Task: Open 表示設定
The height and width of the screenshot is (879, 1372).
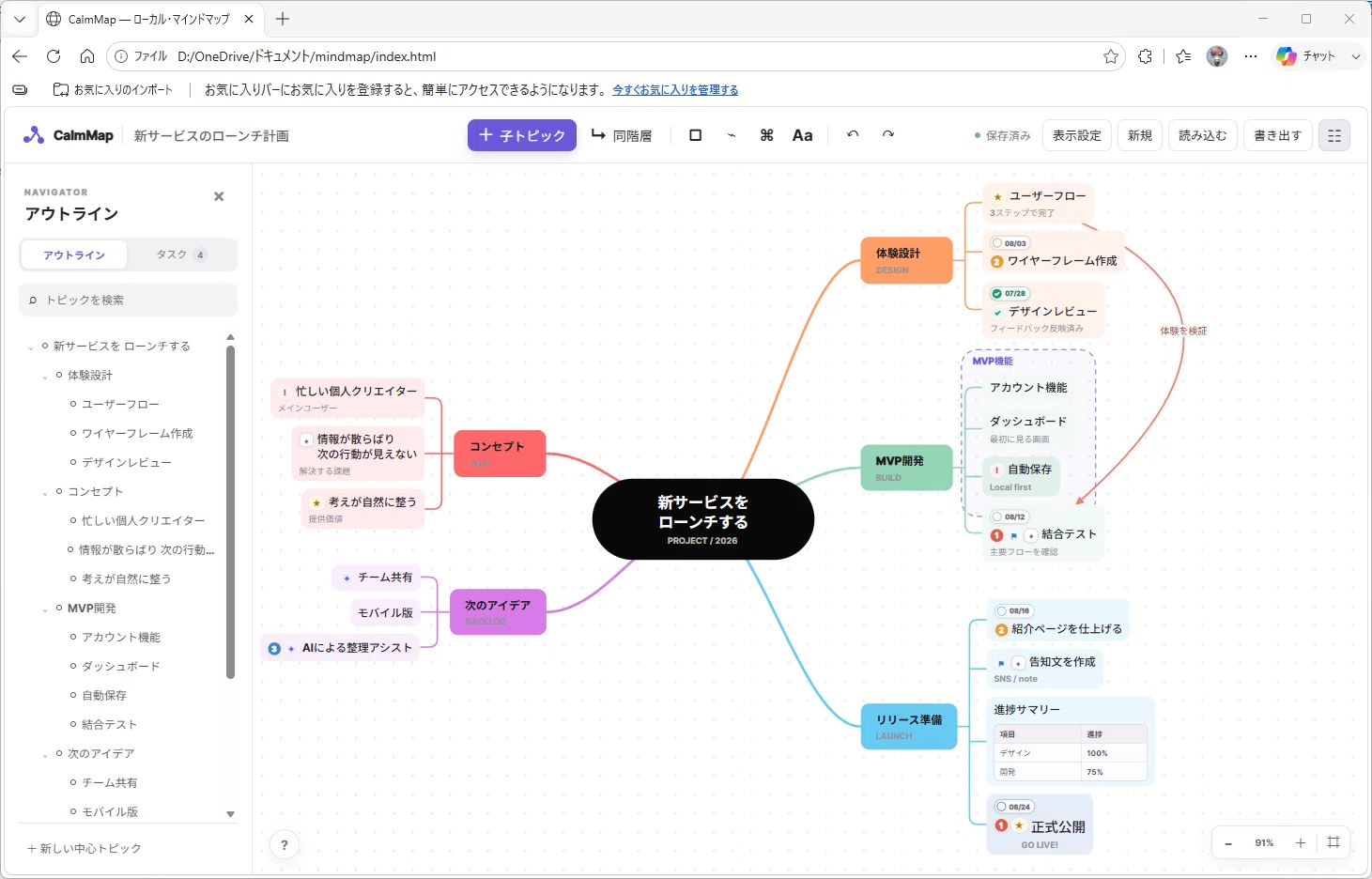Action: coord(1076,135)
